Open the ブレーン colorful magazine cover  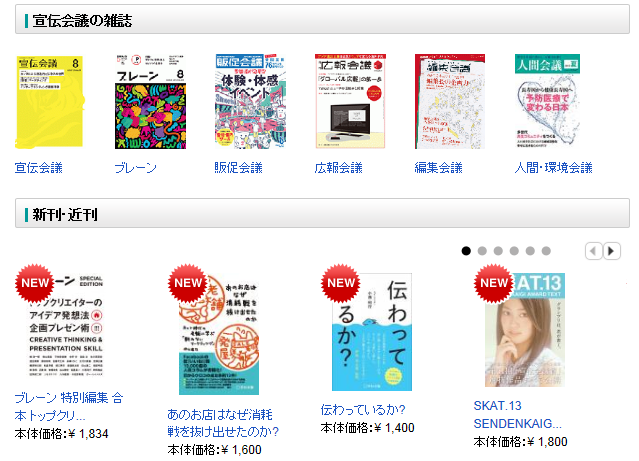point(150,101)
